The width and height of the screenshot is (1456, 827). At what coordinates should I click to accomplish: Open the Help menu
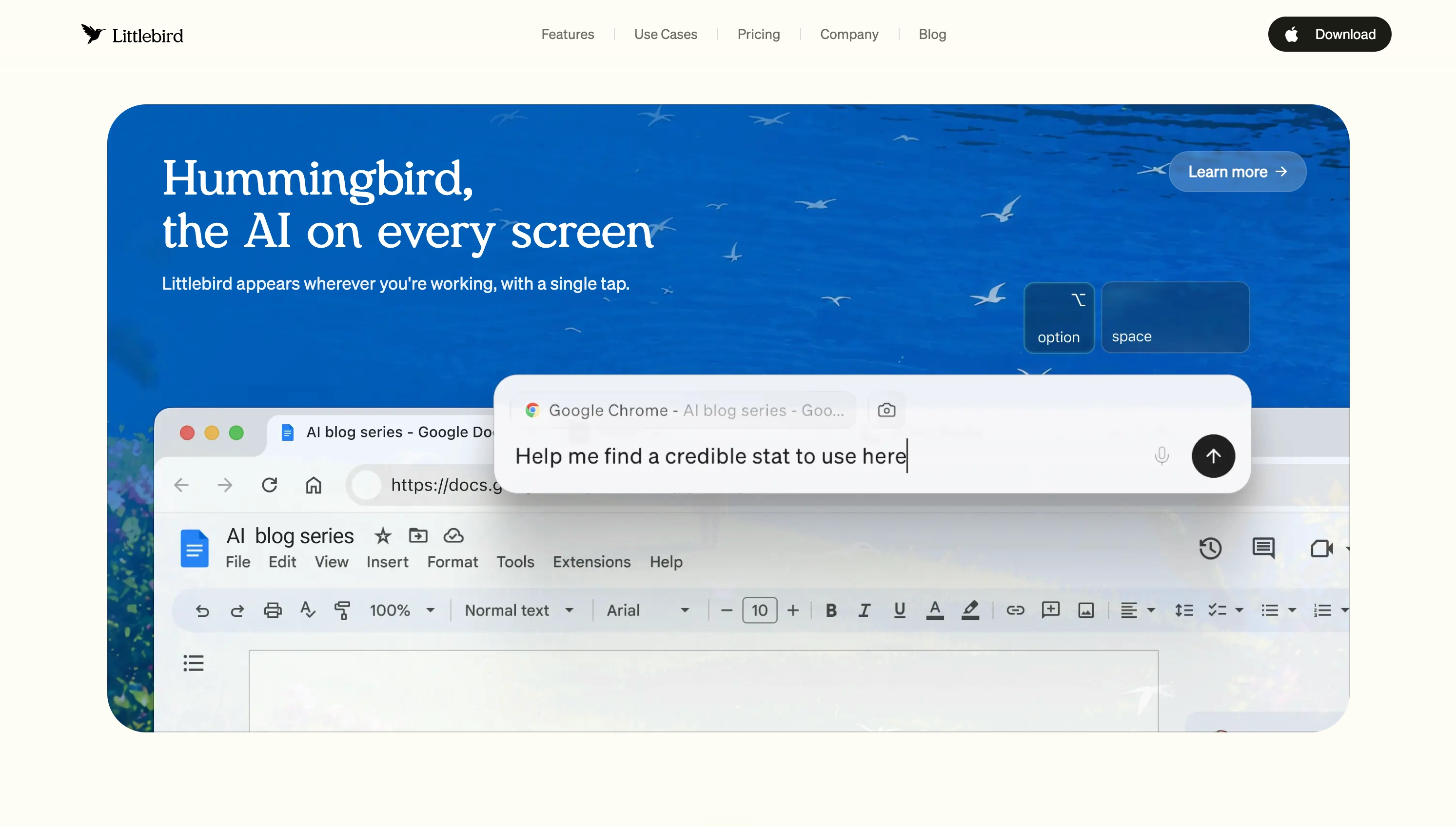666,562
